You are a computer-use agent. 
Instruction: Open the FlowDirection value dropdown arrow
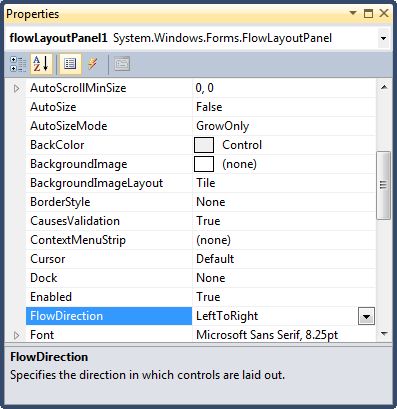(x=366, y=316)
